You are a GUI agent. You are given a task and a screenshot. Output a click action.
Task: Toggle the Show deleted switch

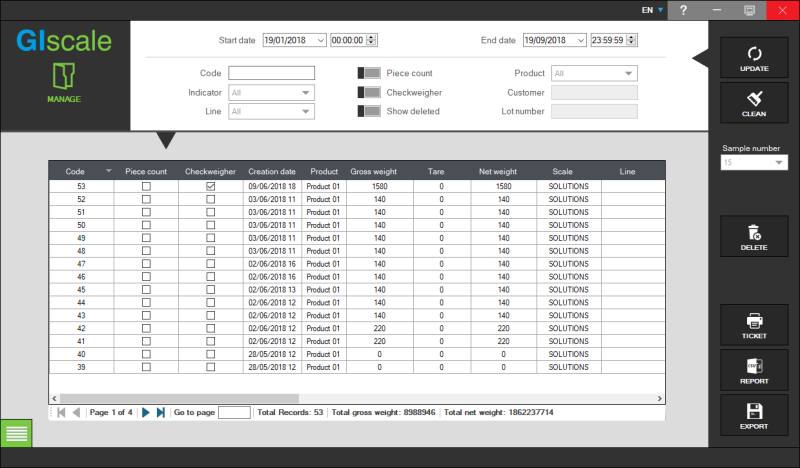(x=369, y=111)
